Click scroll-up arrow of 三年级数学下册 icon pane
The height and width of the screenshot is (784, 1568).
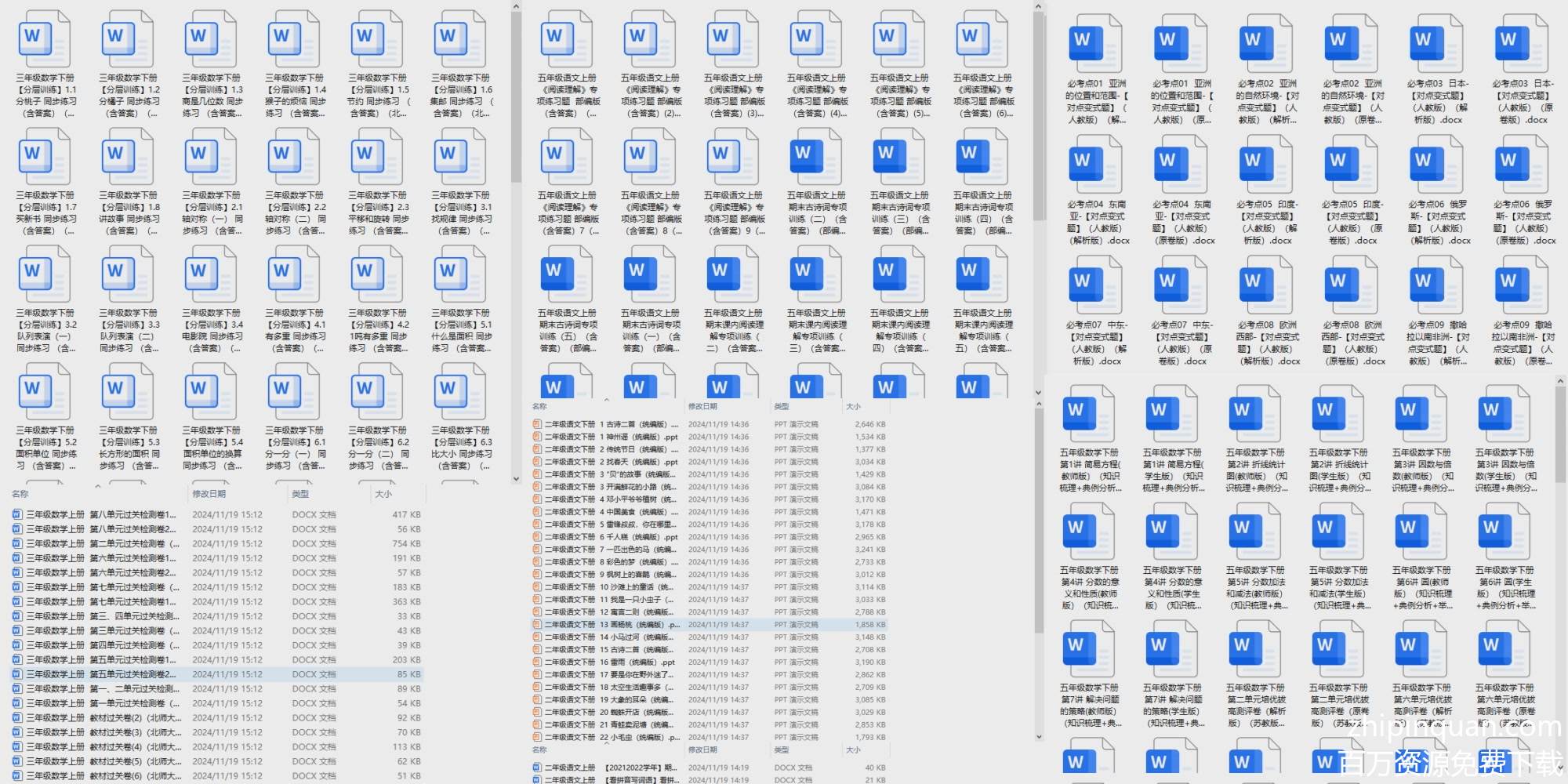click(x=516, y=7)
